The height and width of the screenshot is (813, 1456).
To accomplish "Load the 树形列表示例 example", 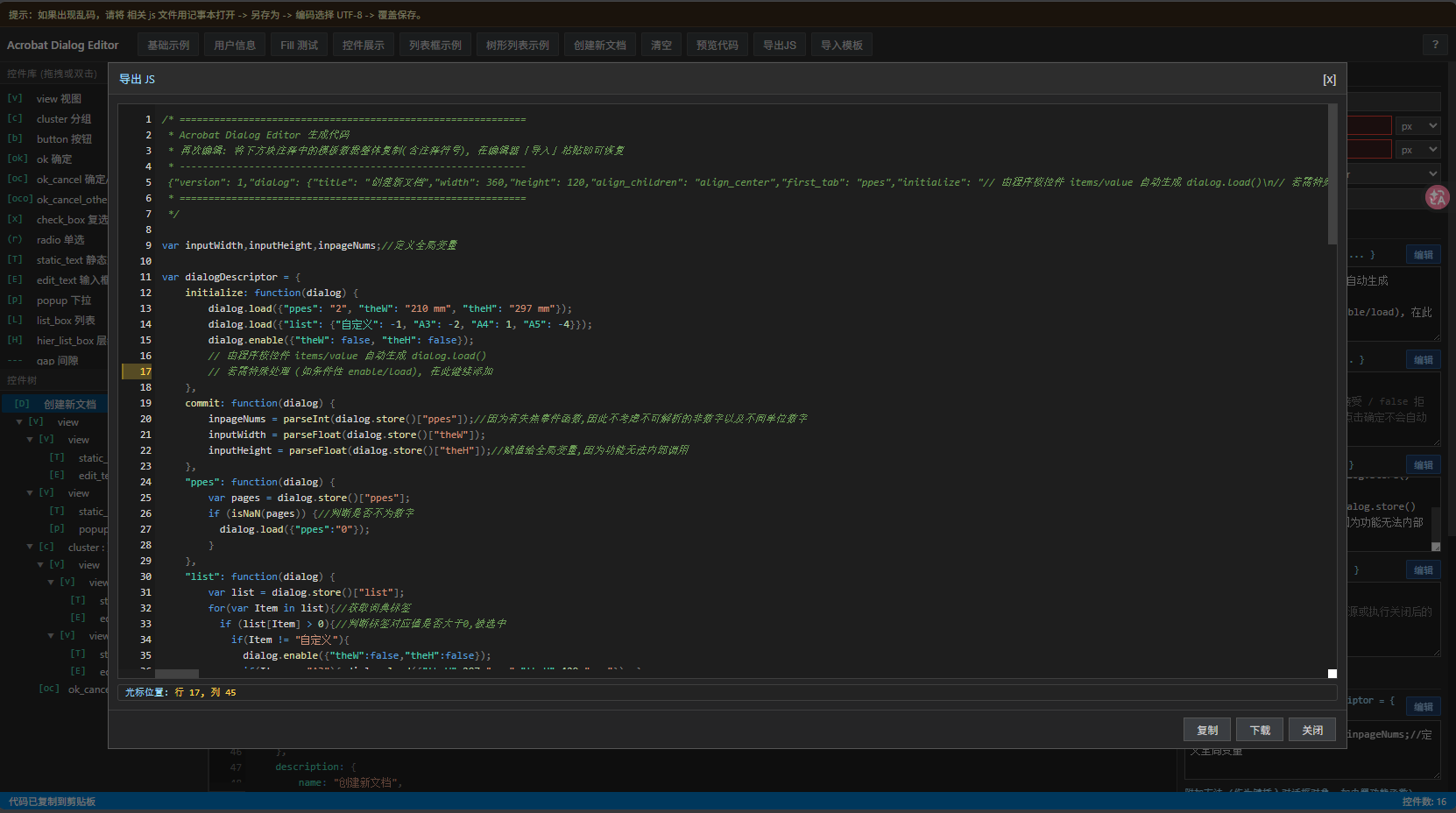I will click(518, 45).
